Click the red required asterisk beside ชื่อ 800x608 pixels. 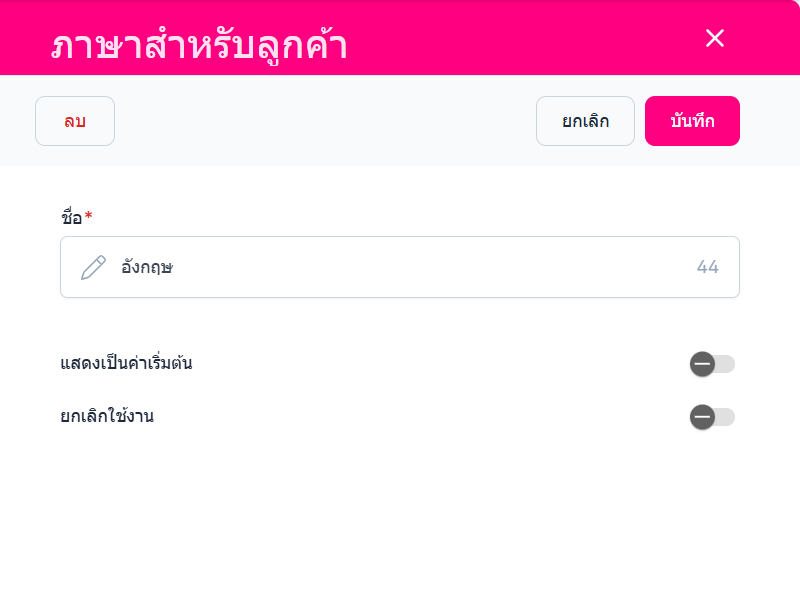click(x=88, y=216)
